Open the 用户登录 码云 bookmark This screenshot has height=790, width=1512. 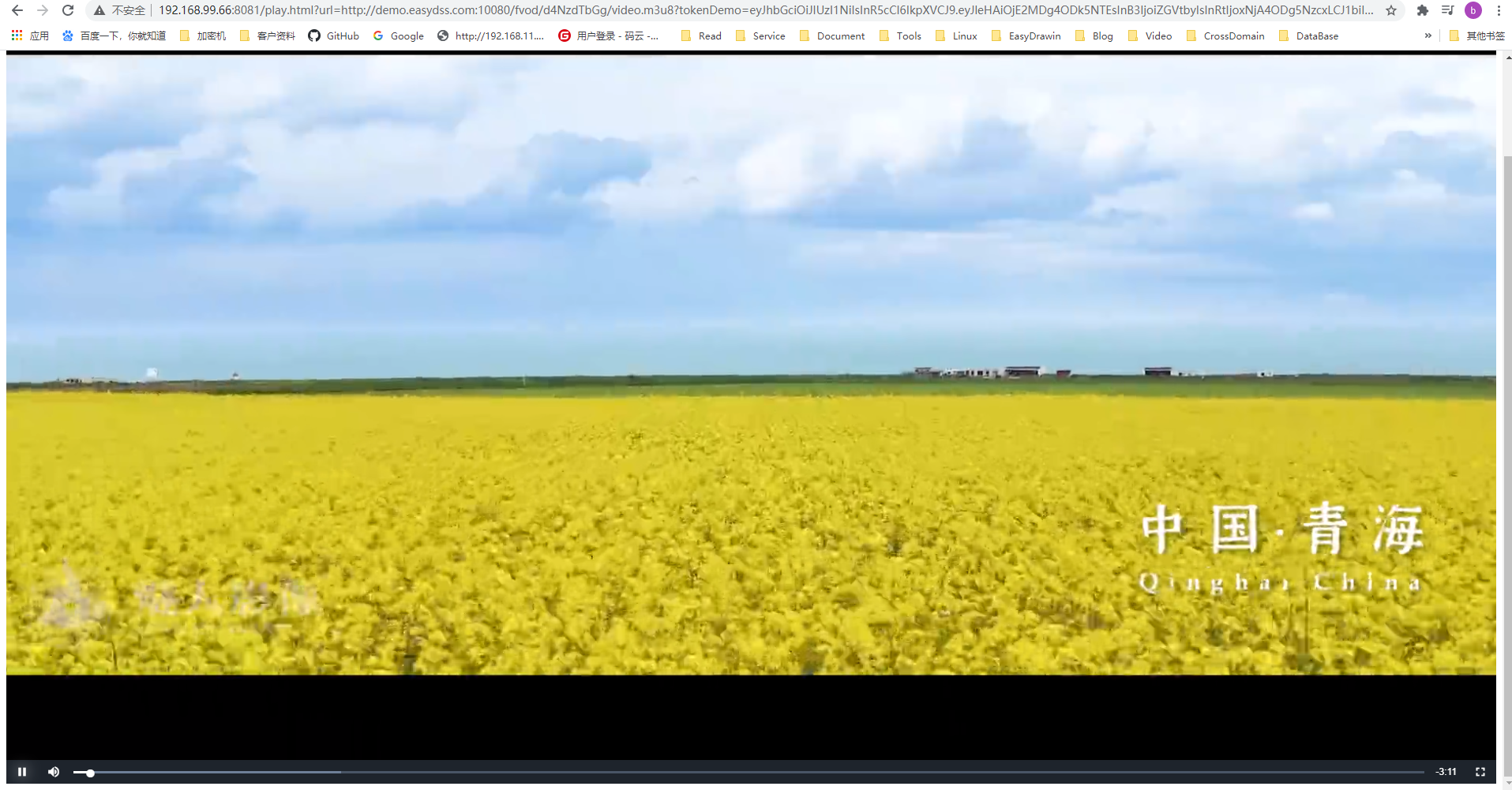(x=609, y=36)
